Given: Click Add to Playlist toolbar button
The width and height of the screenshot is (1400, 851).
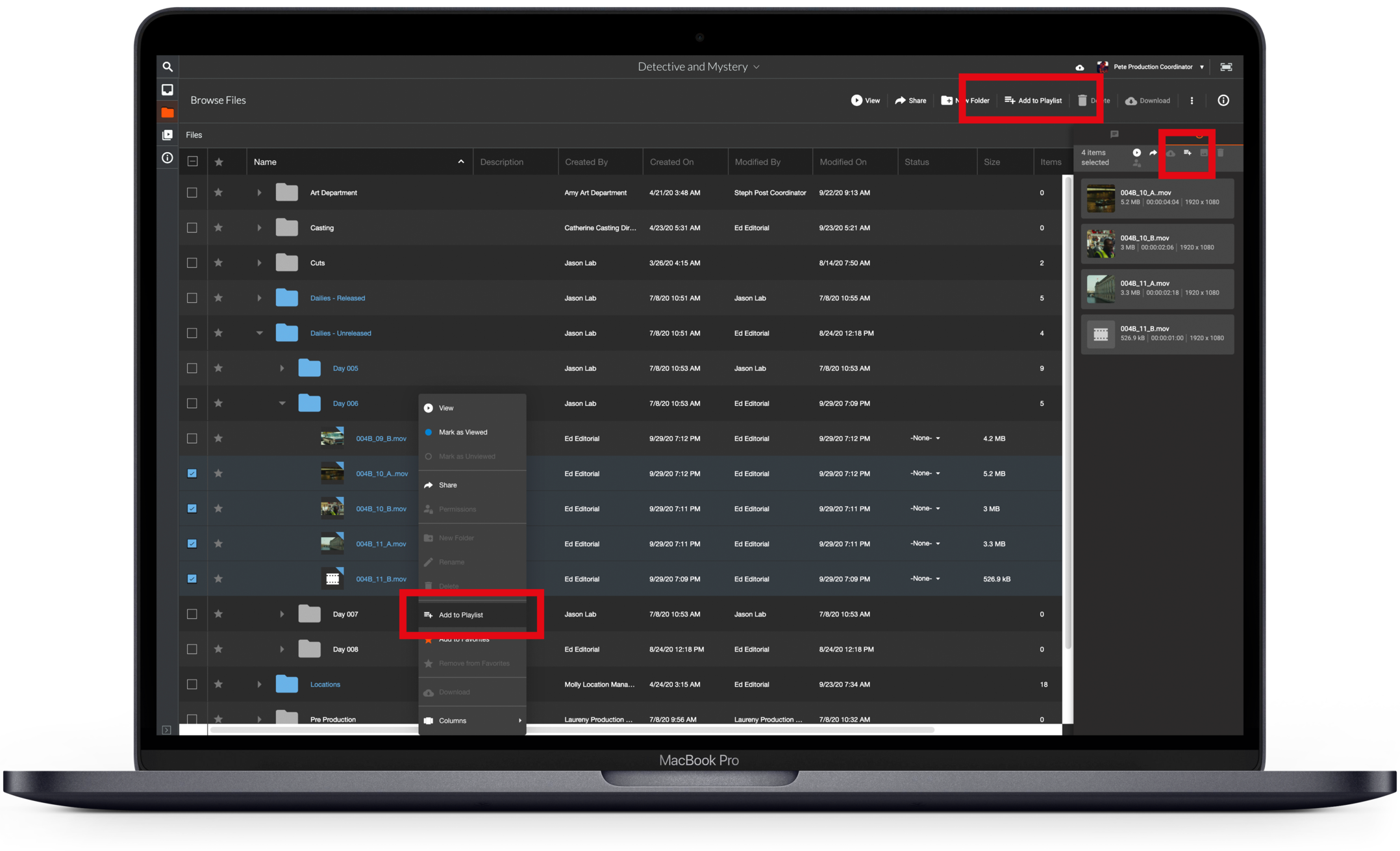Looking at the screenshot, I should pyautogui.click(x=1033, y=101).
